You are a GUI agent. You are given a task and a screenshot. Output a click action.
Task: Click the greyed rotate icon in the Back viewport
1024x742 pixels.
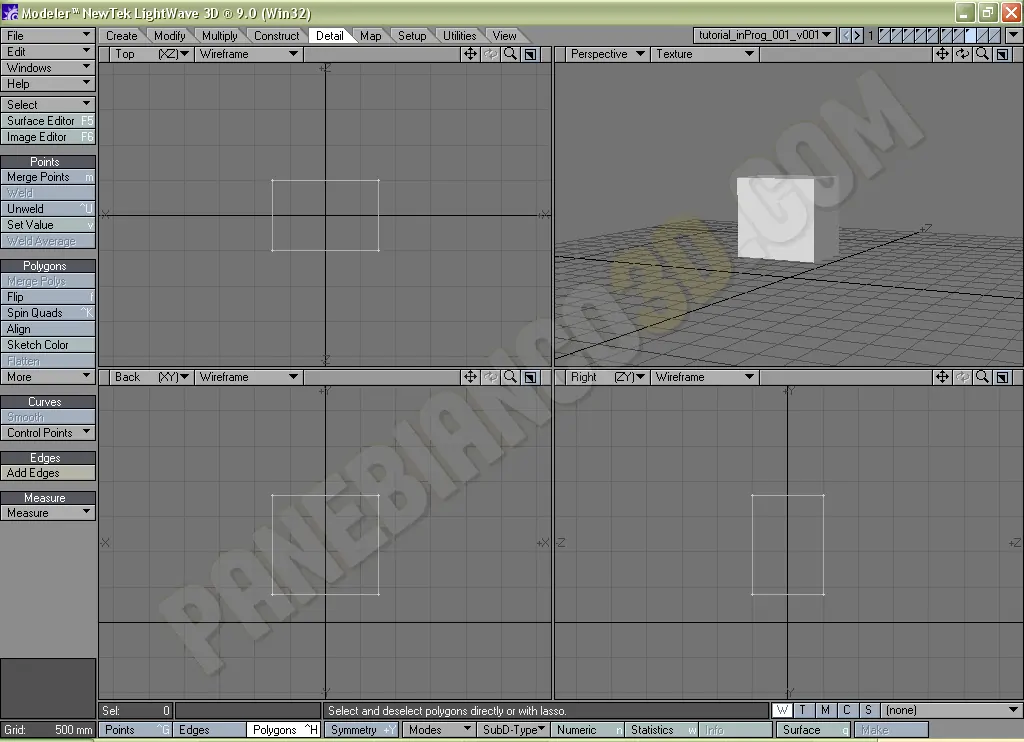click(490, 377)
